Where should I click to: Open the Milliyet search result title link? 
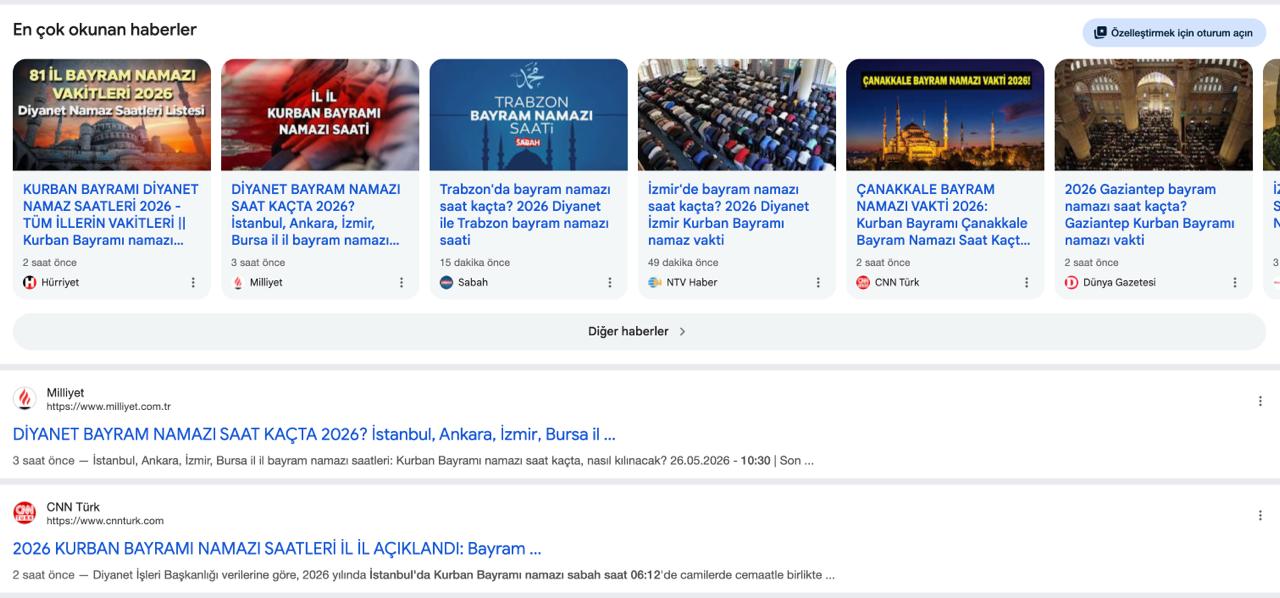tap(314, 435)
